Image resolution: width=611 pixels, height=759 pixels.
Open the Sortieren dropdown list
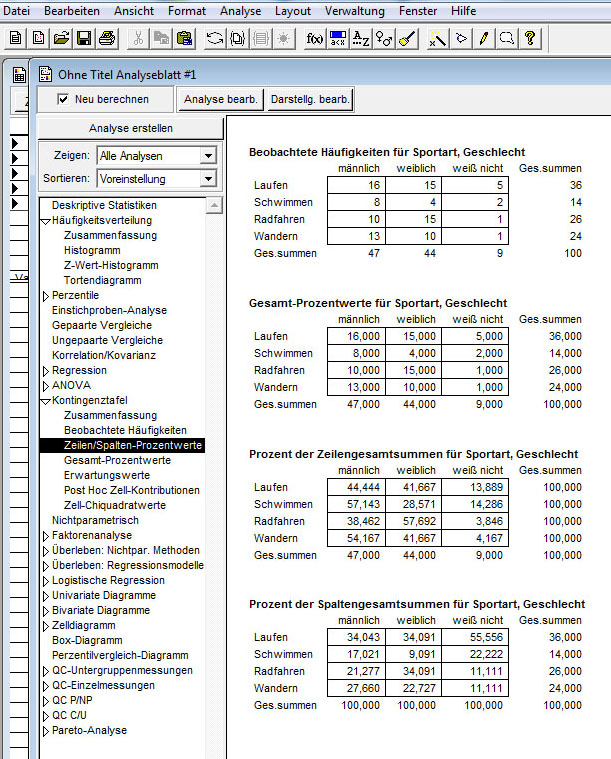[208, 179]
